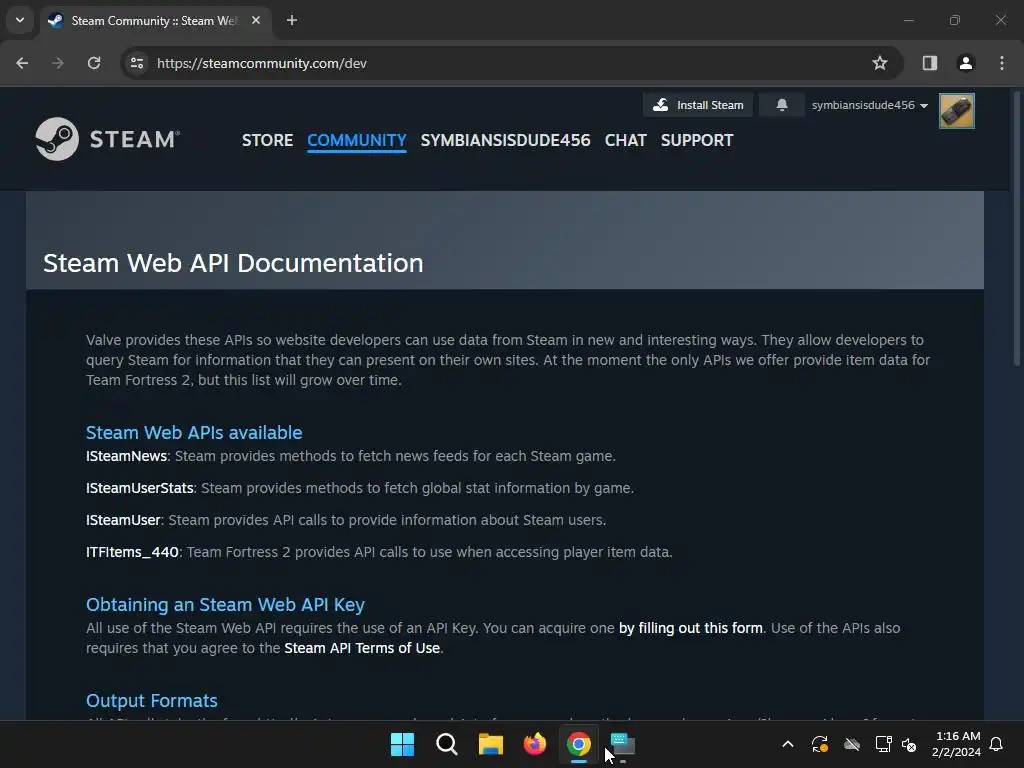The image size is (1024, 768).
Task: Go to SUPPORT
Action: point(697,140)
